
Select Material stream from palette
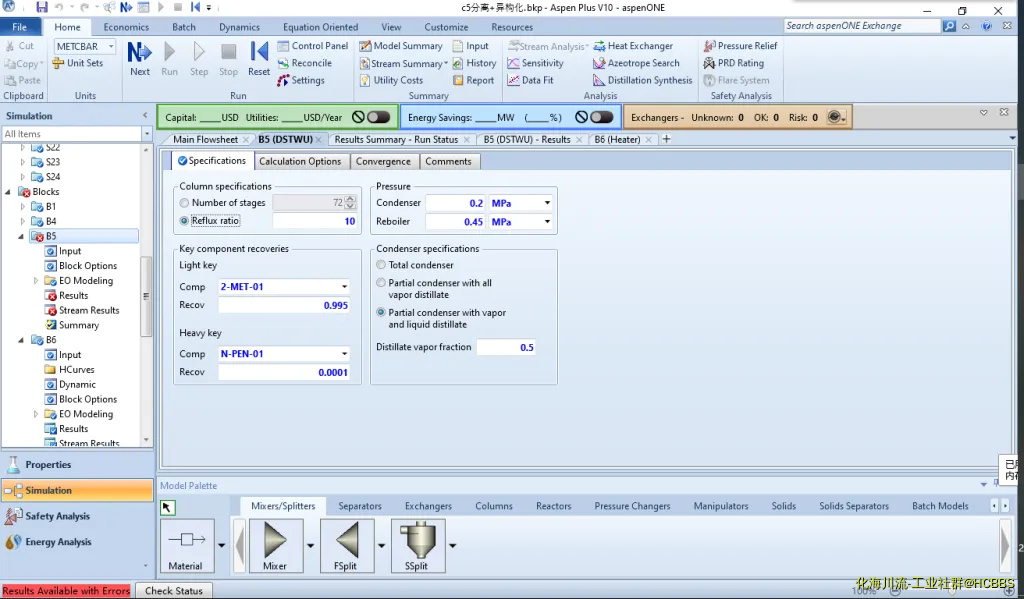pos(187,545)
